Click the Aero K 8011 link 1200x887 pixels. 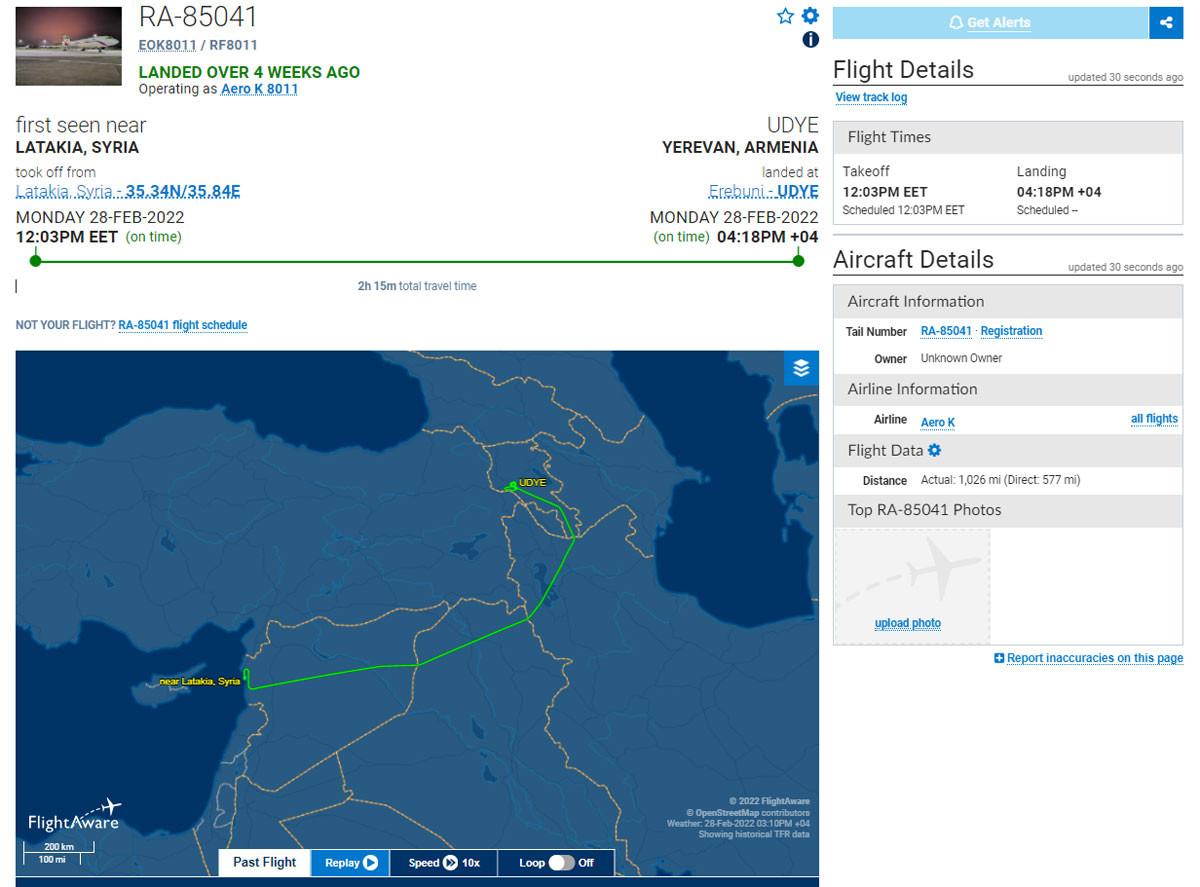point(259,89)
